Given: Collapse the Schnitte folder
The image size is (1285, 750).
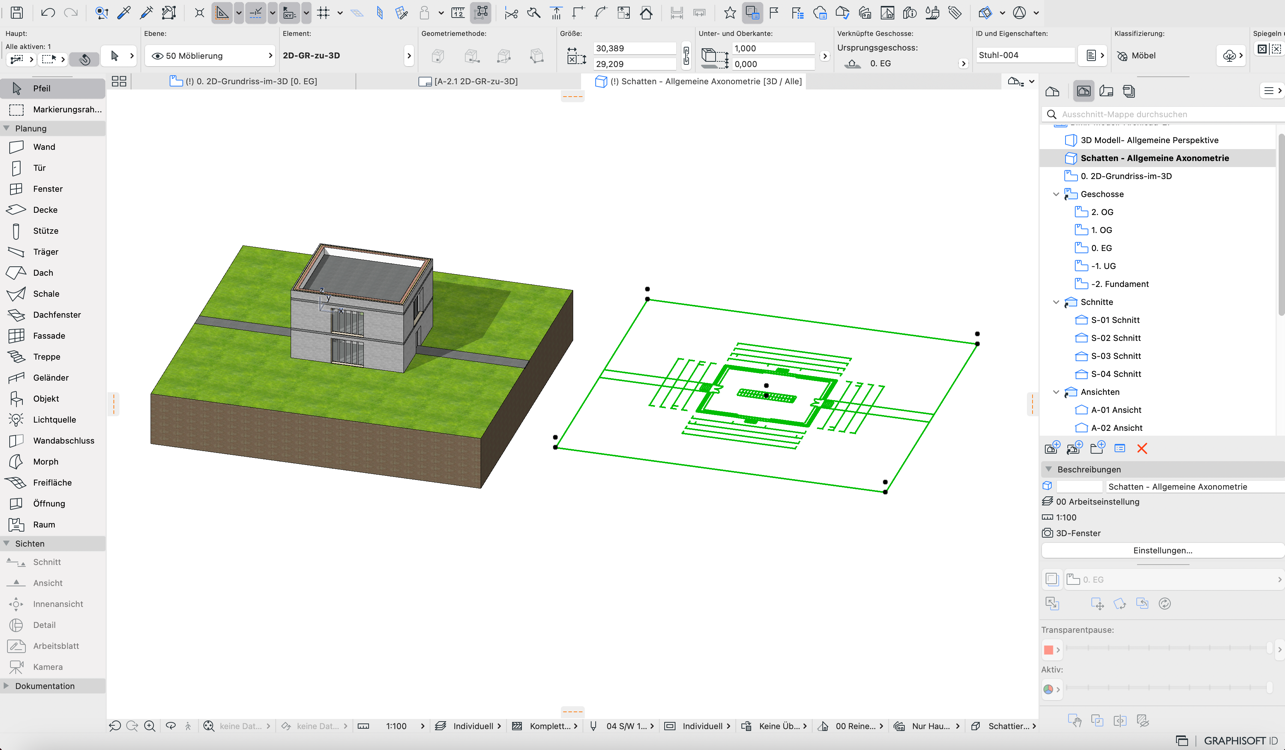Looking at the screenshot, I should click(x=1056, y=302).
